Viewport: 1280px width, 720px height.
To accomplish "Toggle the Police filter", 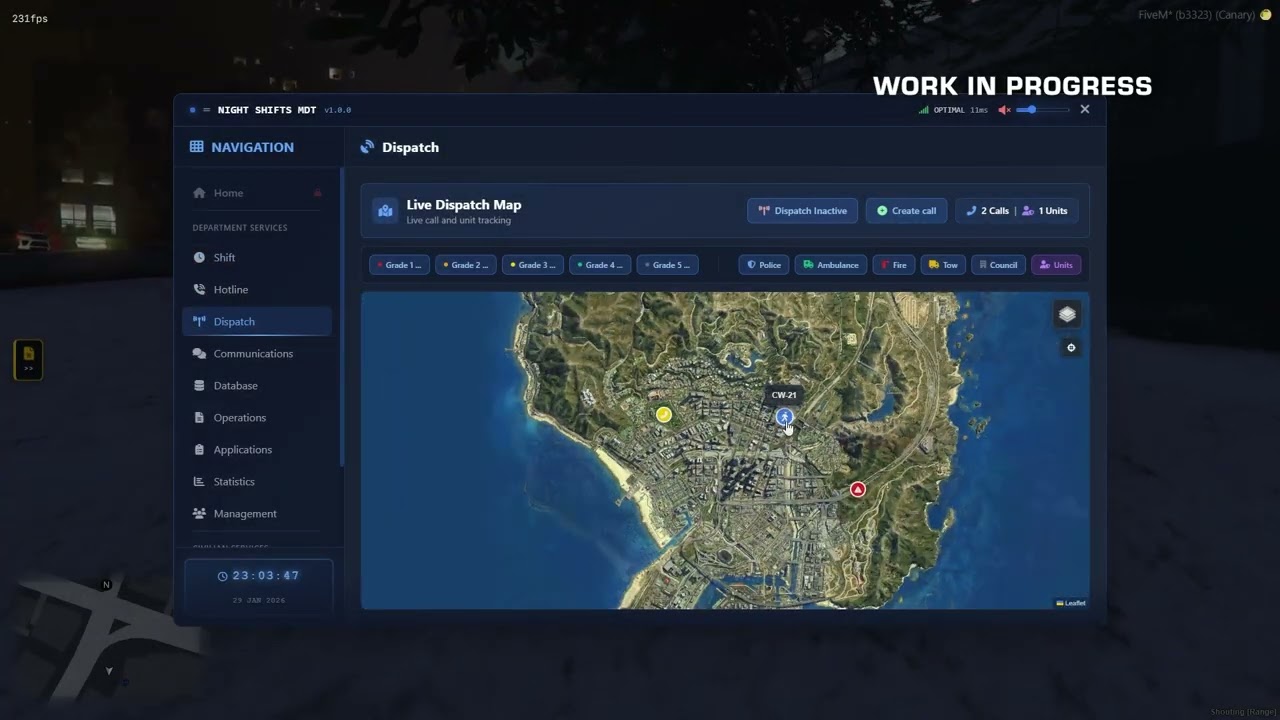I will pyautogui.click(x=764, y=265).
